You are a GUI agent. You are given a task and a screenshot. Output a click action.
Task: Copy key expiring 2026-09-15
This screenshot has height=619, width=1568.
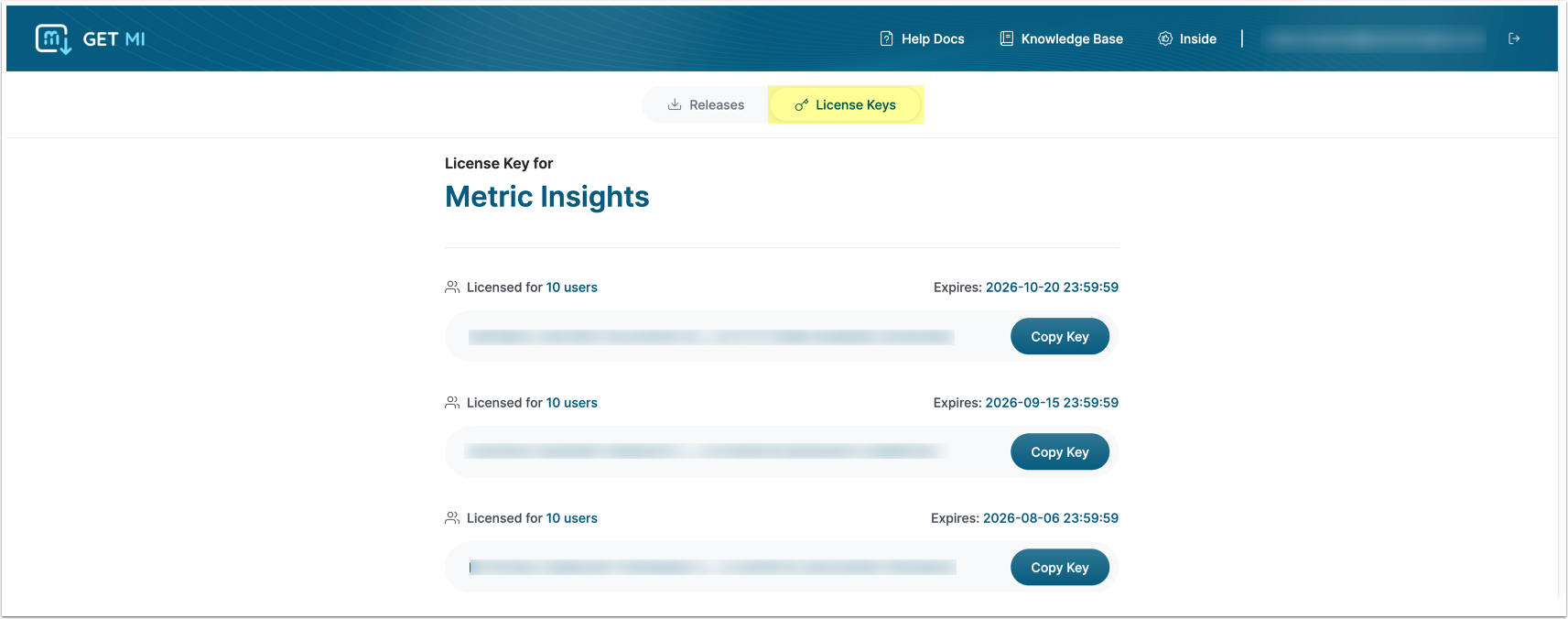coord(1059,452)
